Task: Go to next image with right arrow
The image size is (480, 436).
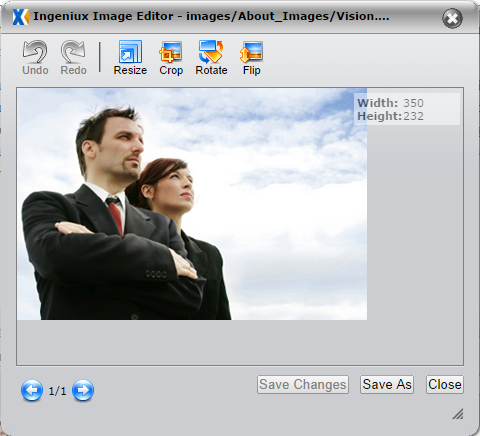Action: tap(83, 390)
